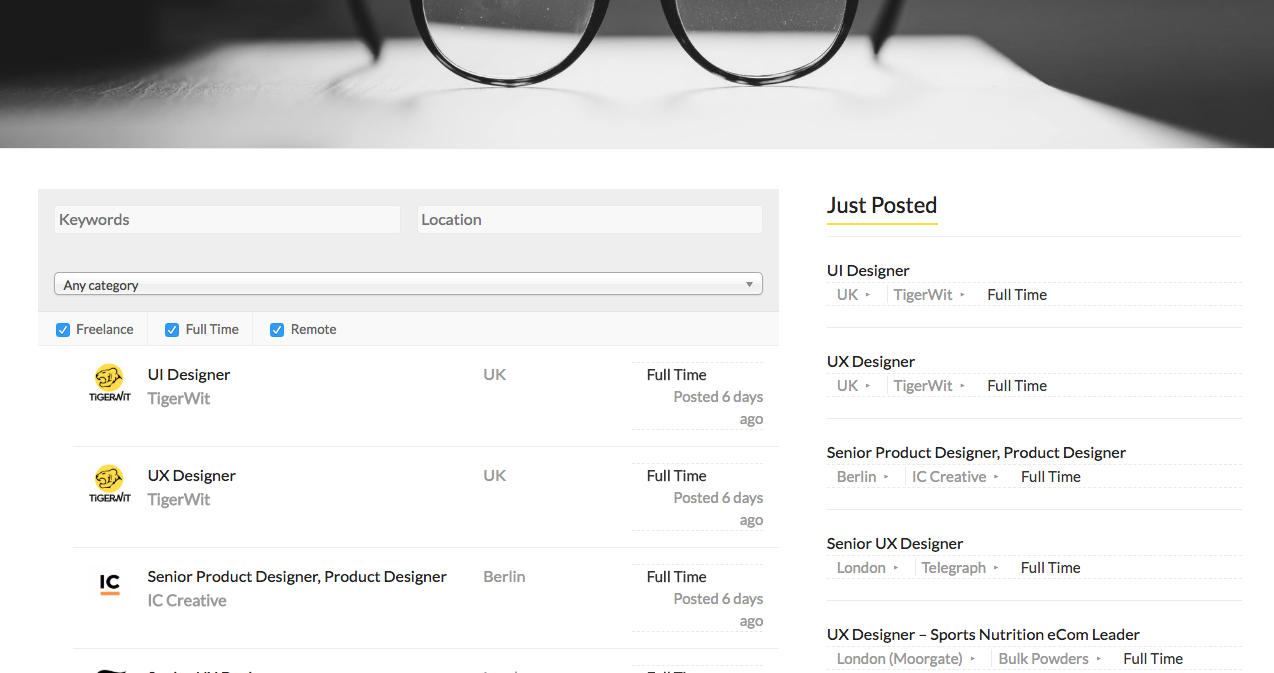
Task: Click the category dropdown arrow
Action: pyautogui.click(x=749, y=285)
